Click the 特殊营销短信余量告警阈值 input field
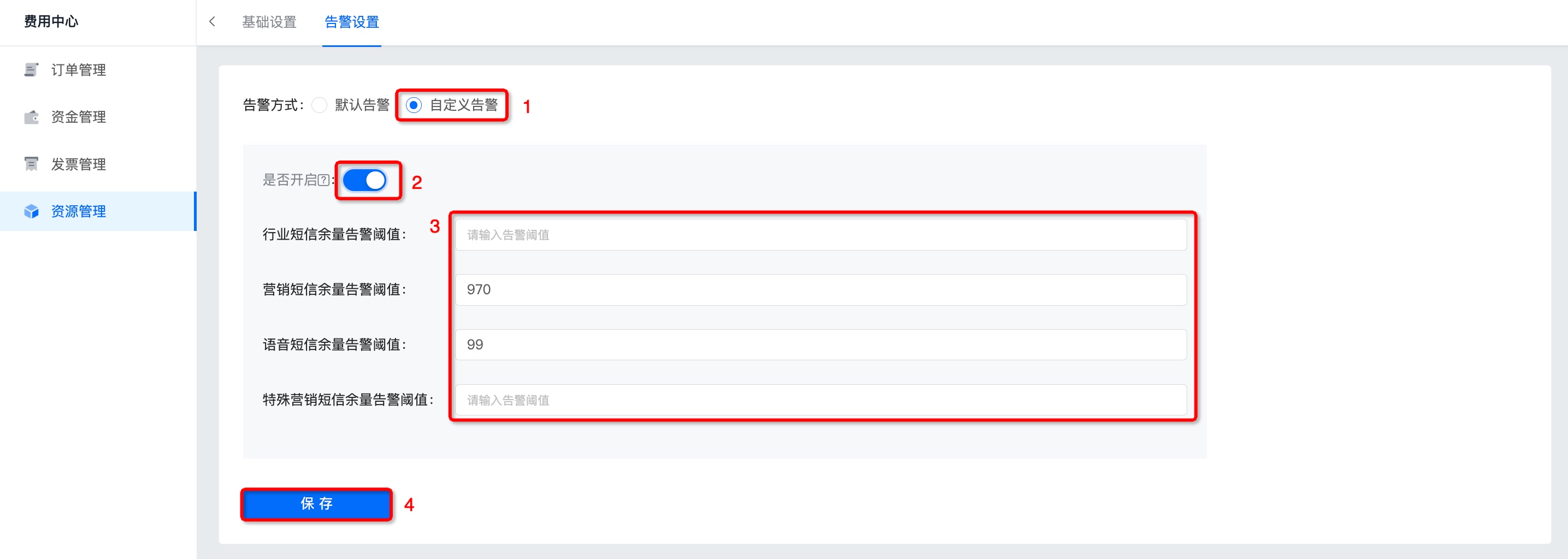The width and height of the screenshot is (1568, 559). coord(820,400)
